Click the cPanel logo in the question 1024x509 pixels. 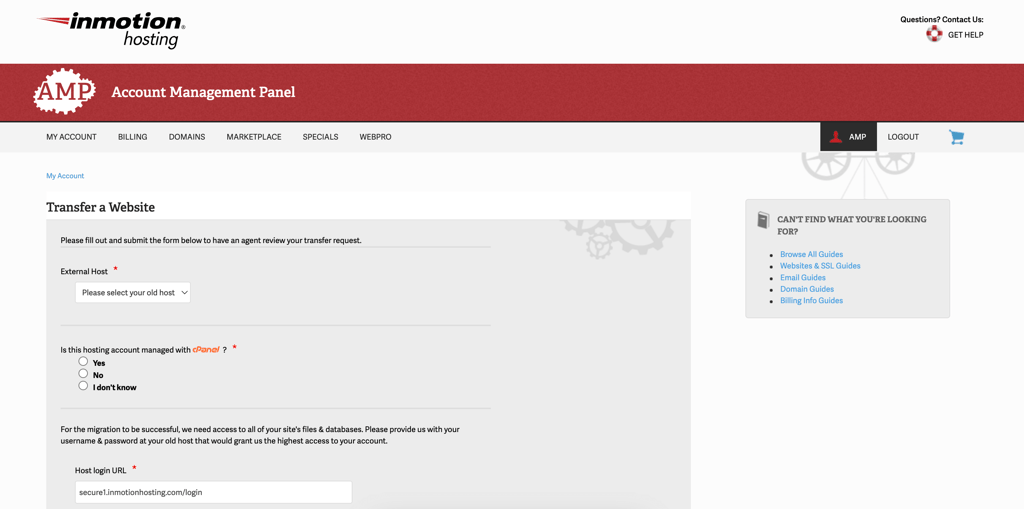click(x=206, y=350)
